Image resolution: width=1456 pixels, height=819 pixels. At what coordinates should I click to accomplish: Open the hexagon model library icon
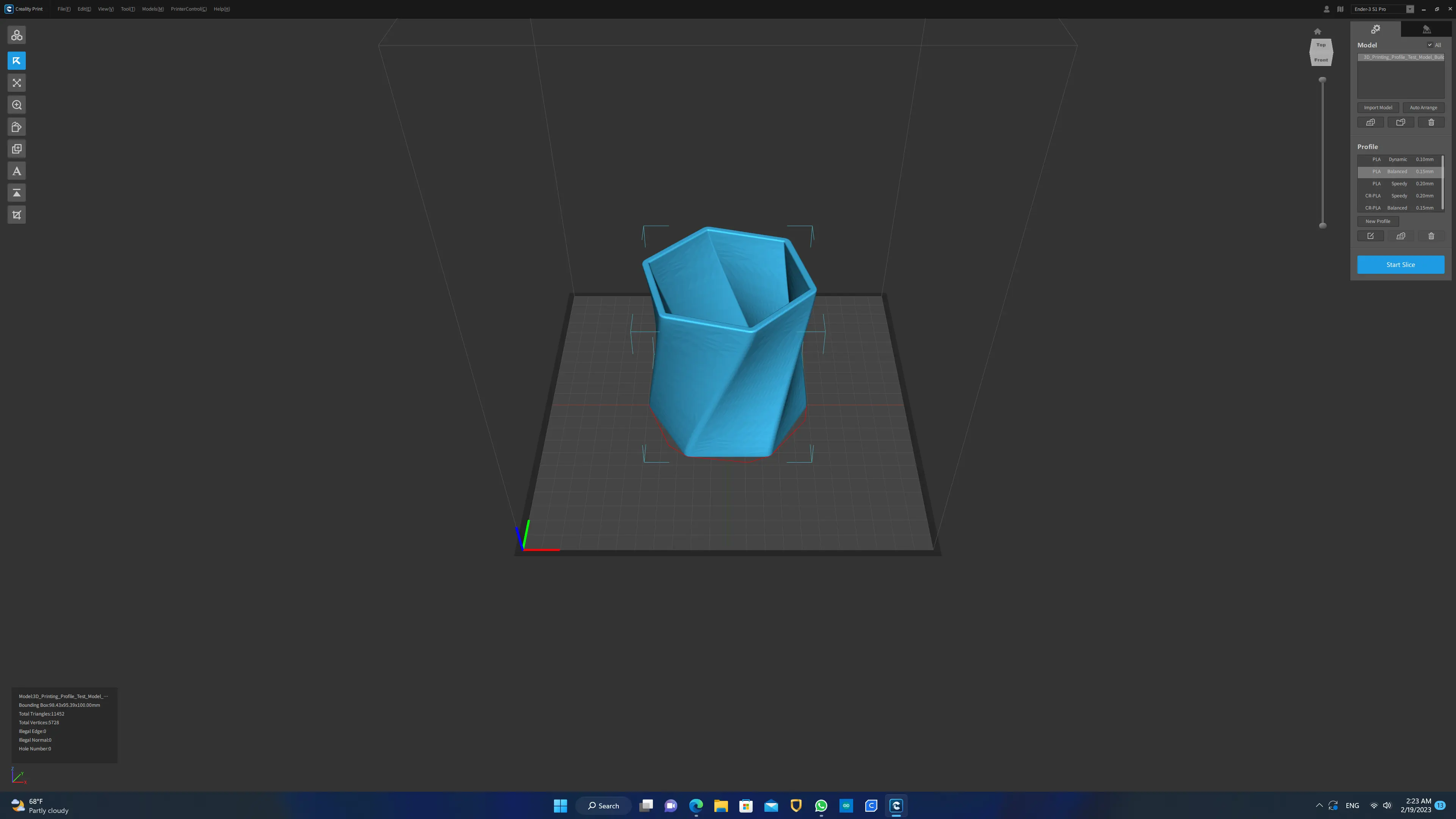pos(16,36)
